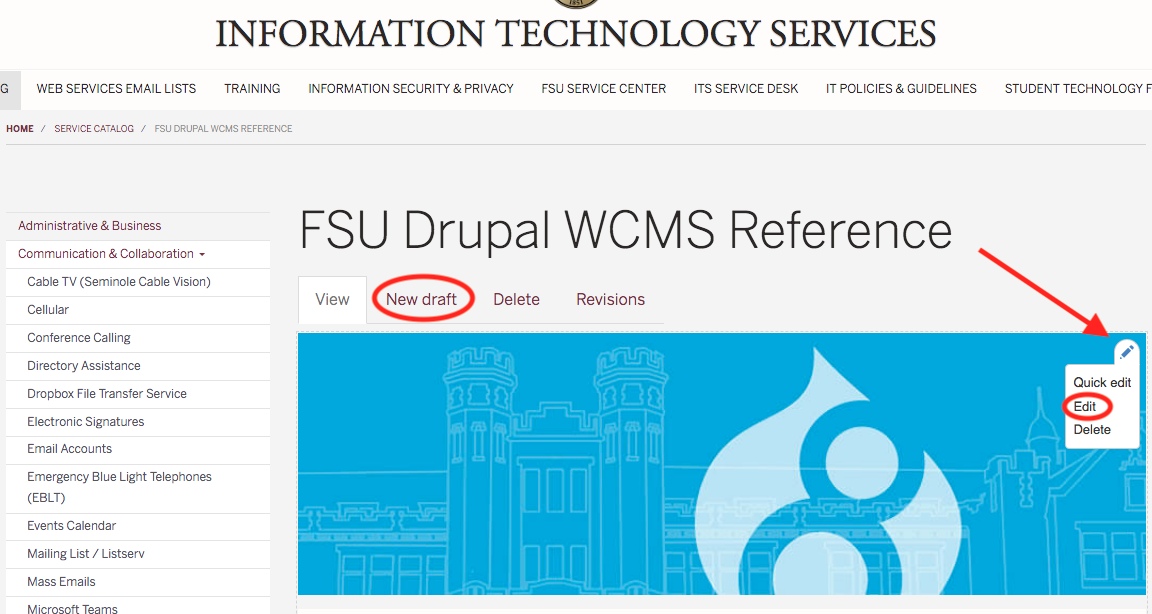Image resolution: width=1152 pixels, height=614 pixels.
Task: Select Cellular in the sidebar
Action: click(x=48, y=310)
